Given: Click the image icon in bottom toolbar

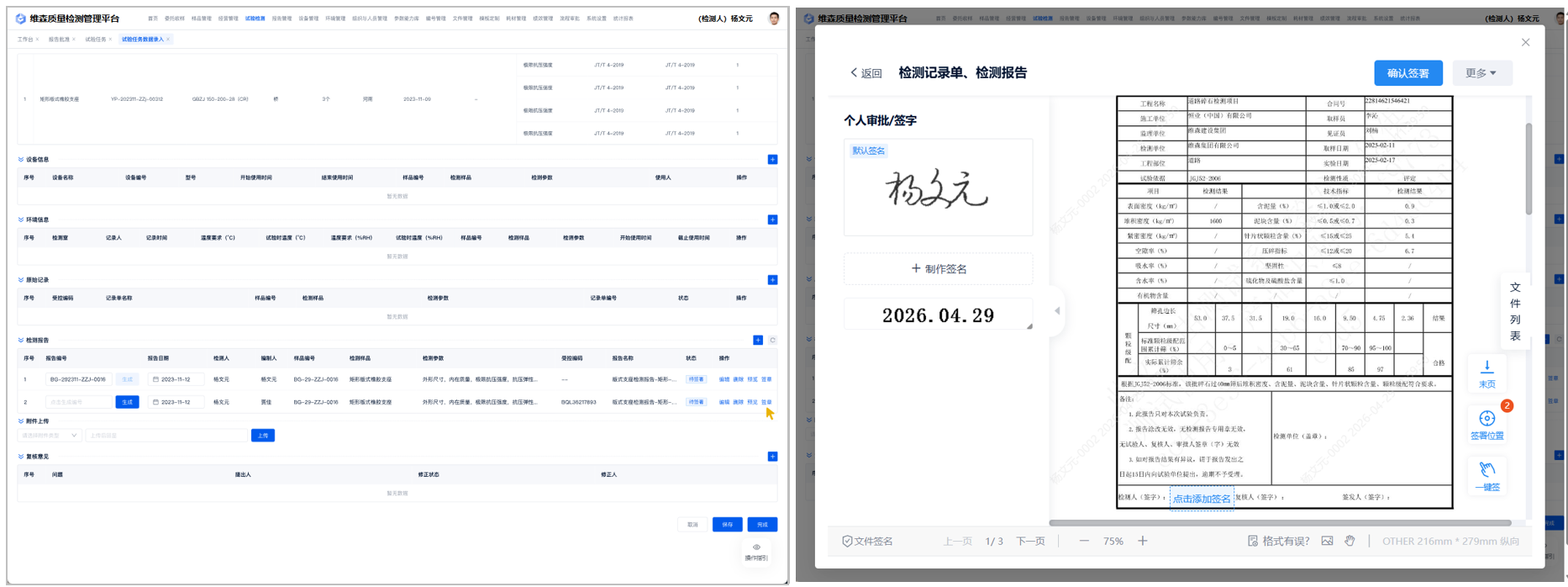Looking at the screenshot, I should pos(1327,541).
